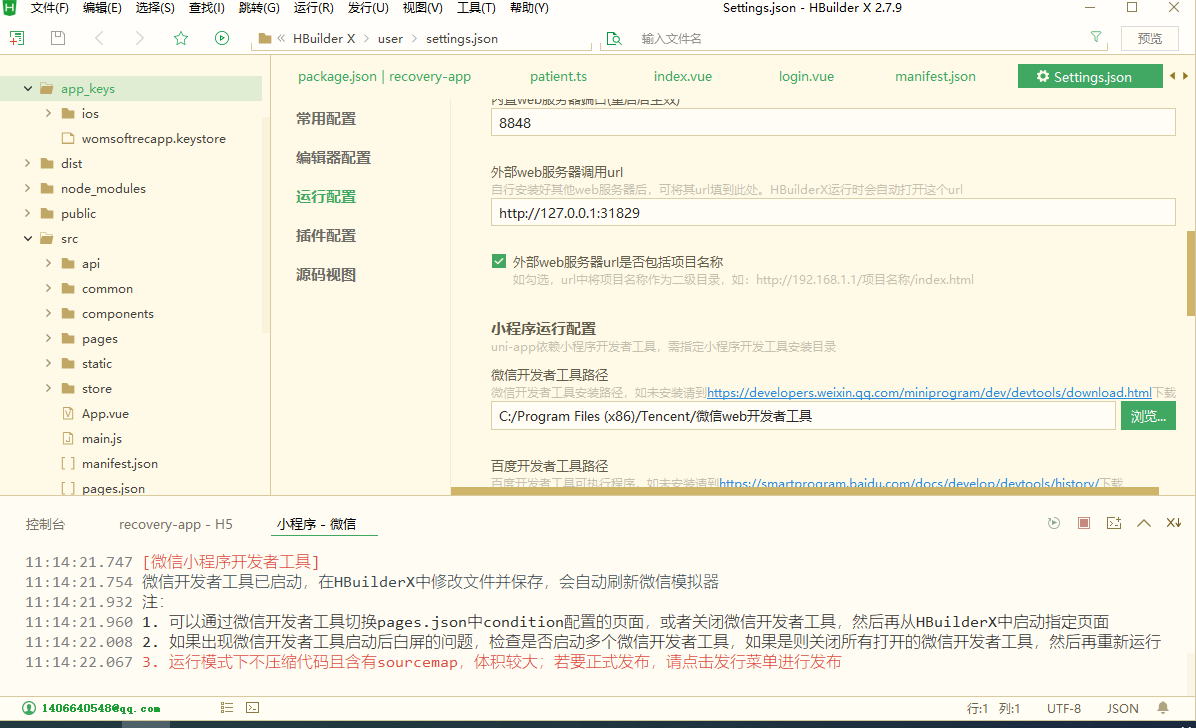
Task: Collapse the app_keys folder
Action: tap(27, 89)
